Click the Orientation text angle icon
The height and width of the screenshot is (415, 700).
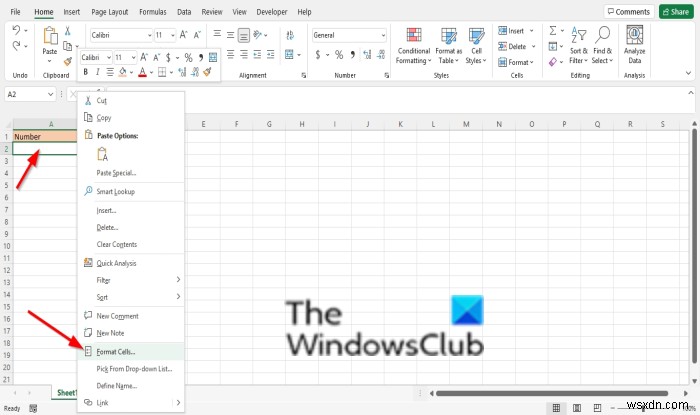[x=258, y=35]
